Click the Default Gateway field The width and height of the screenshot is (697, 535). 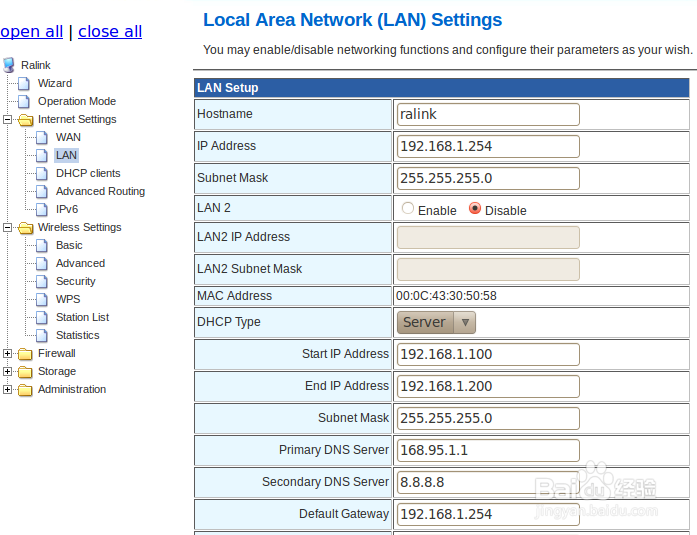click(x=488, y=515)
